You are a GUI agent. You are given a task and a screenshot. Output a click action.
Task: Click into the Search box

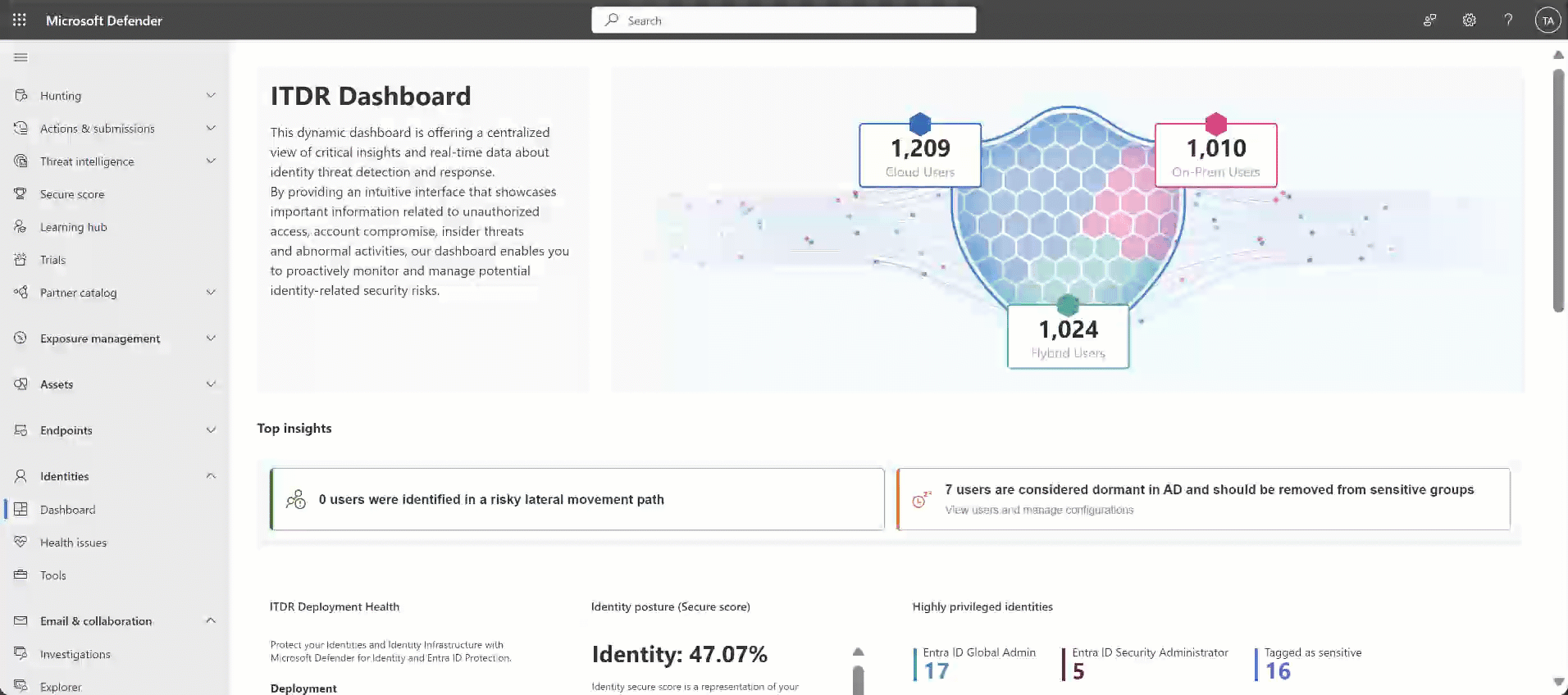tap(783, 20)
